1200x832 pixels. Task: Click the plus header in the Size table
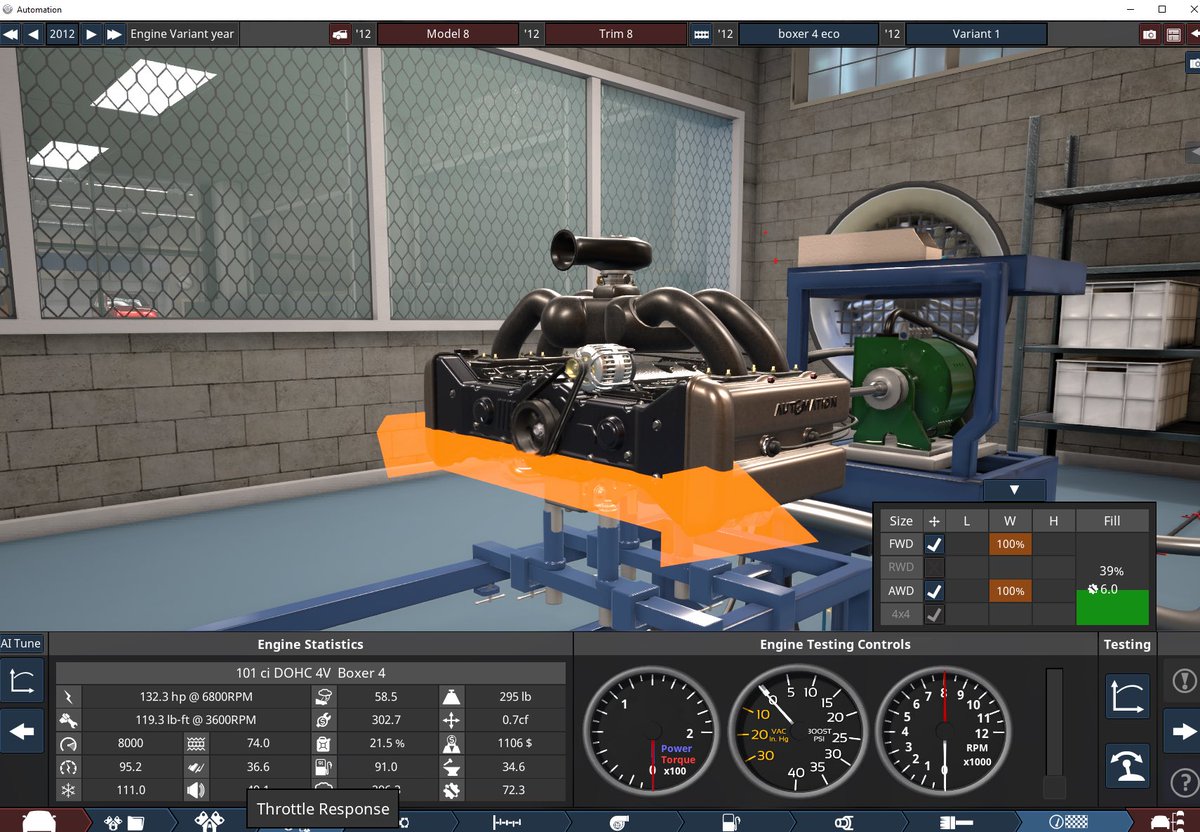tap(935, 521)
